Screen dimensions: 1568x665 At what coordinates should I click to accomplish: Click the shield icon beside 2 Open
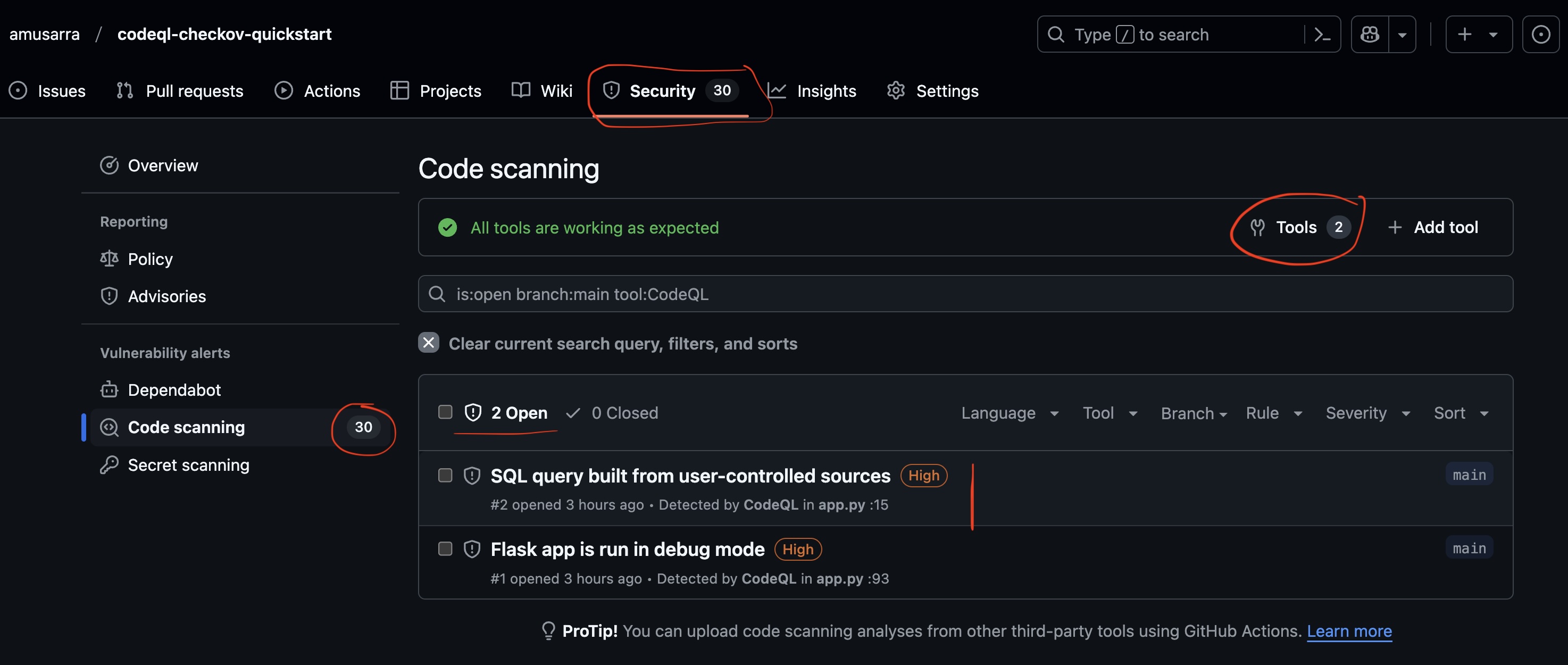473,413
